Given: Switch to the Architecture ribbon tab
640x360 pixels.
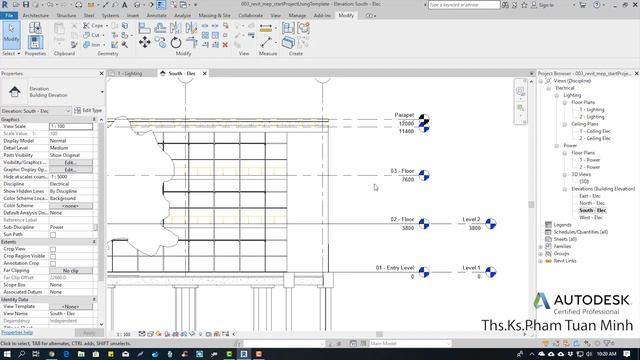Looking at the screenshot, I should [x=36, y=16].
